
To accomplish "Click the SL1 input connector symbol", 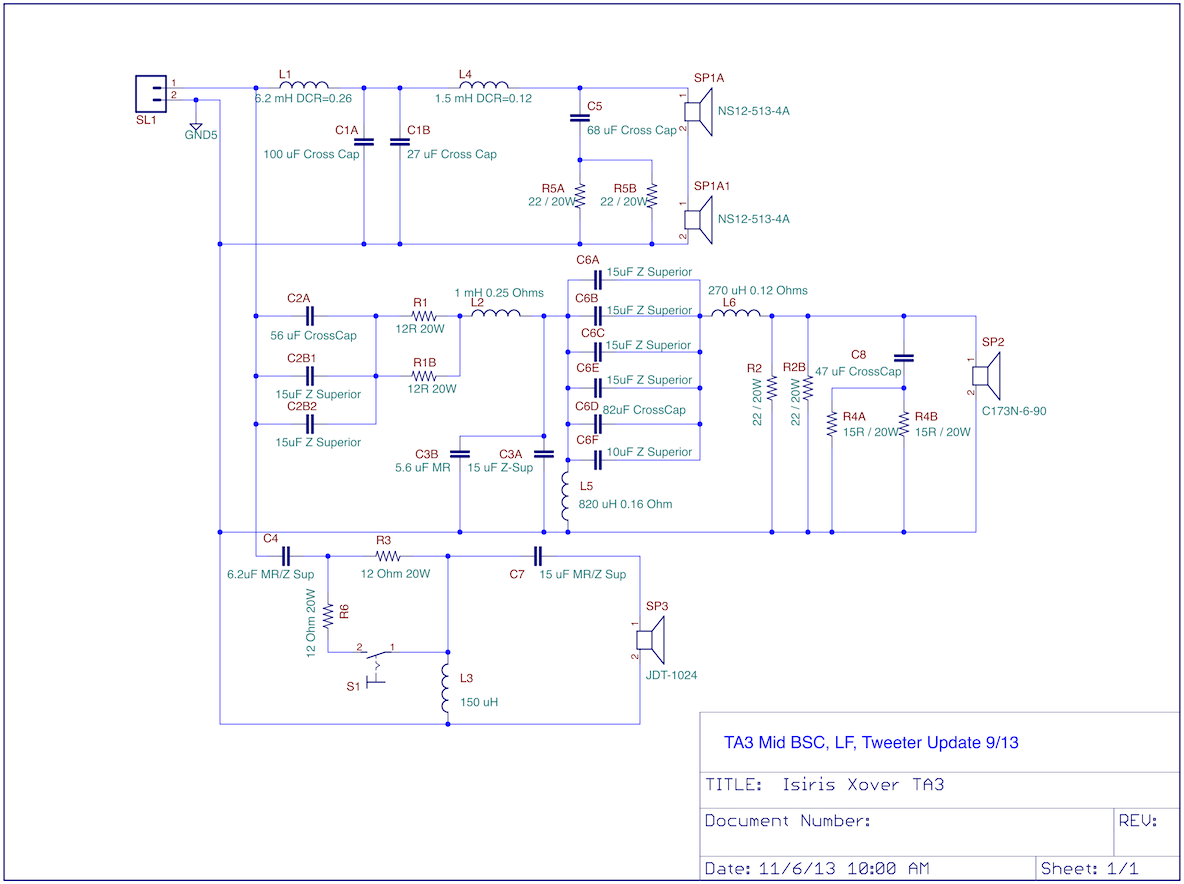I will click(151, 94).
